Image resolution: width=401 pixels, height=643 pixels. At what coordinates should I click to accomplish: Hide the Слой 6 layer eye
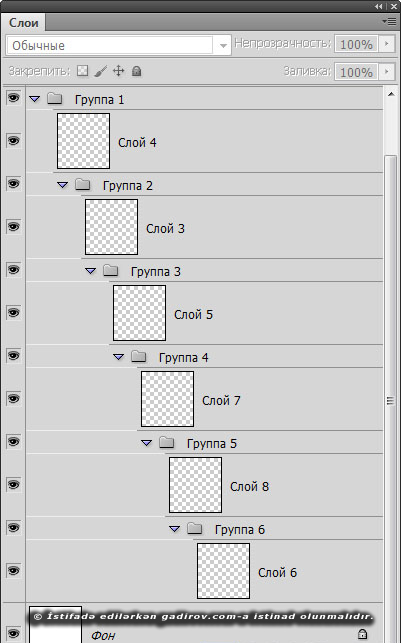(x=14, y=570)
